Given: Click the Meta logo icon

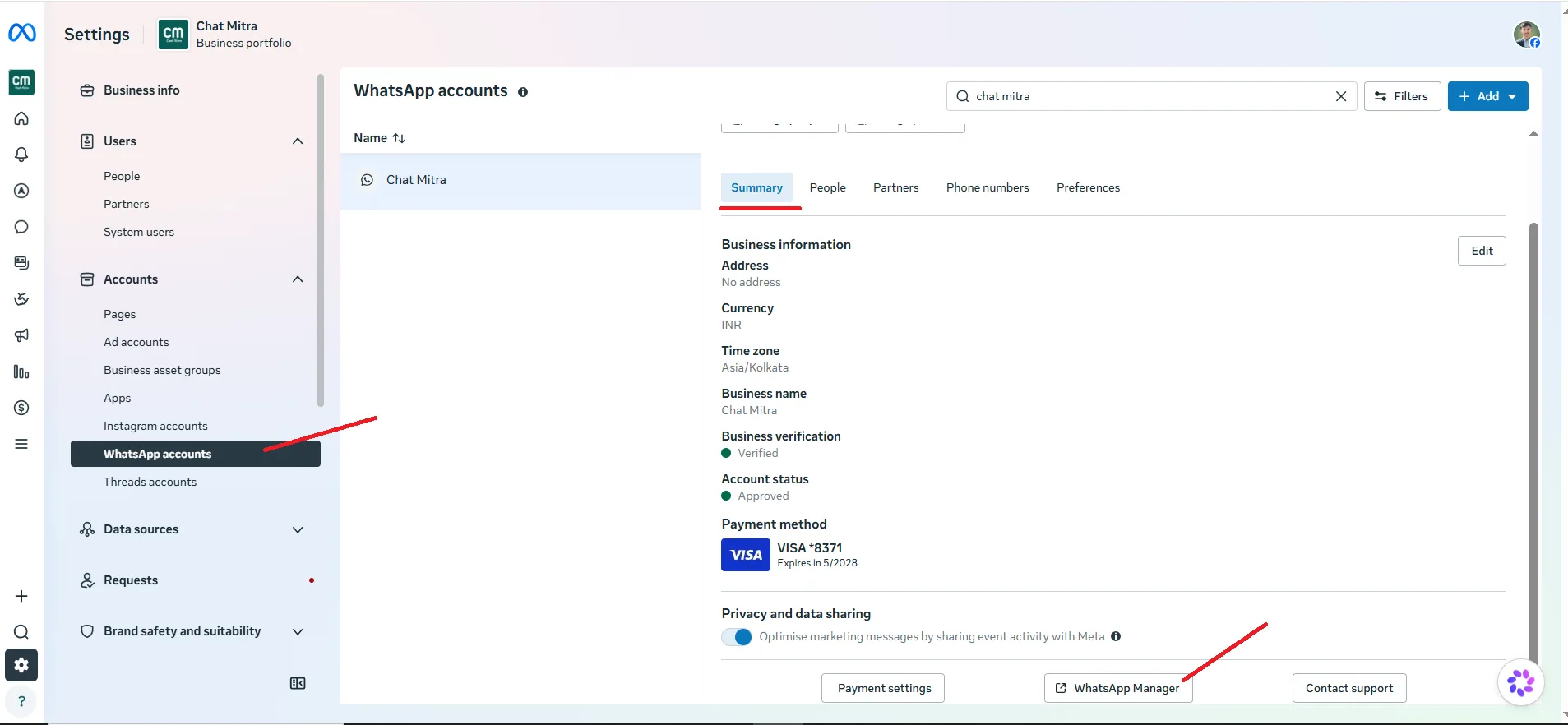Looking at the screenshot, I should (x=22, y=33).
